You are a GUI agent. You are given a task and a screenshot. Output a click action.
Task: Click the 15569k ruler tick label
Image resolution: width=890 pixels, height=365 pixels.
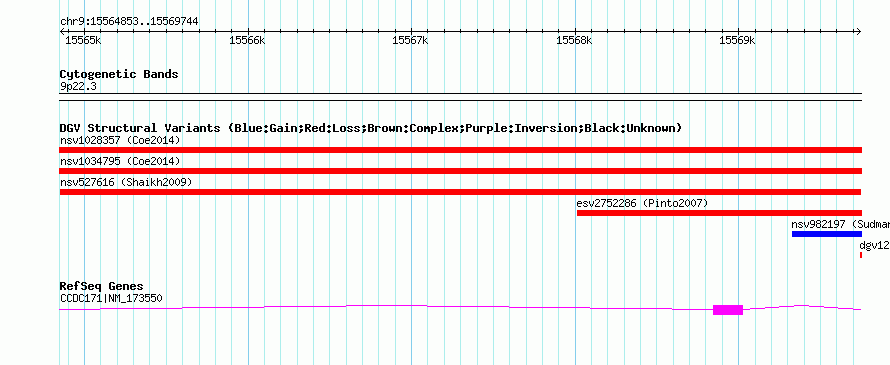737,40
